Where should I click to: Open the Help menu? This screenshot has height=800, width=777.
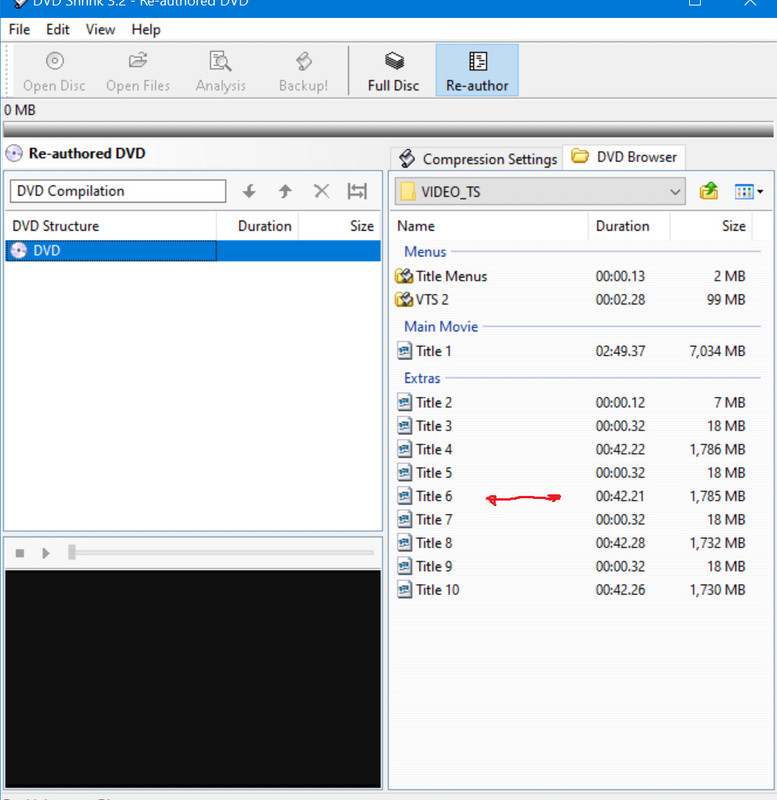146,30
